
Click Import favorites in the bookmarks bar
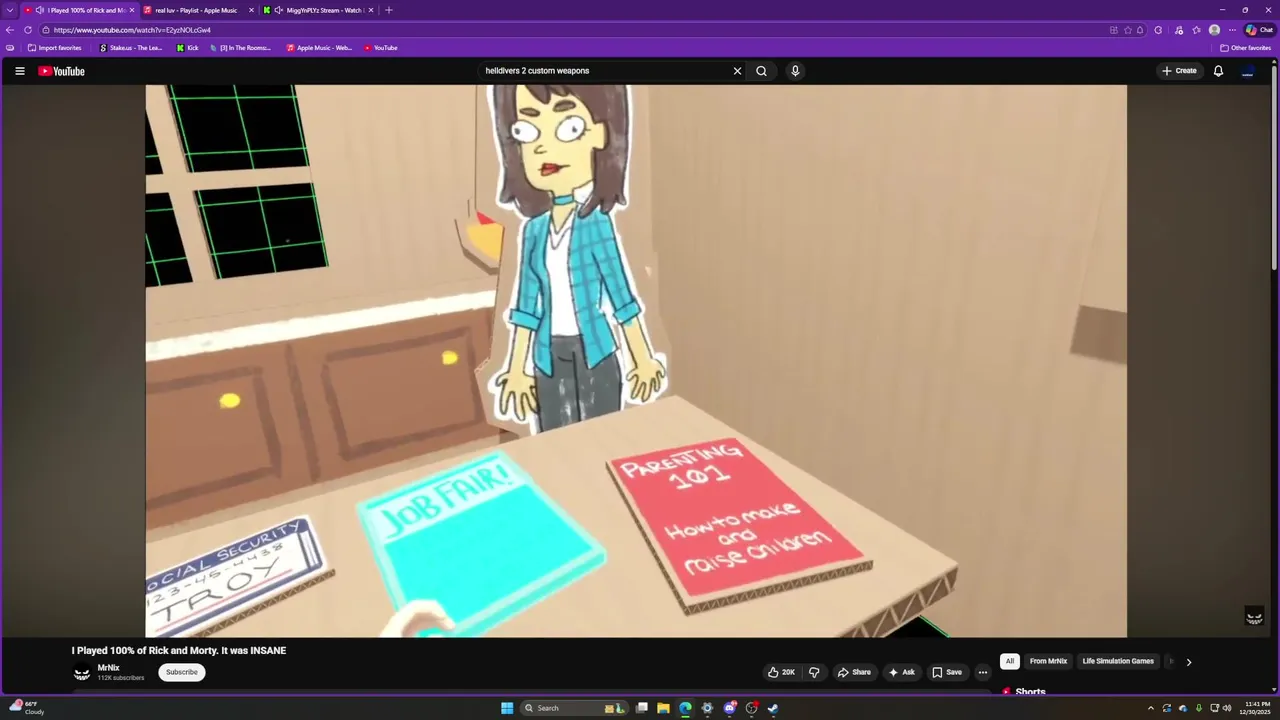coord(55,48)
